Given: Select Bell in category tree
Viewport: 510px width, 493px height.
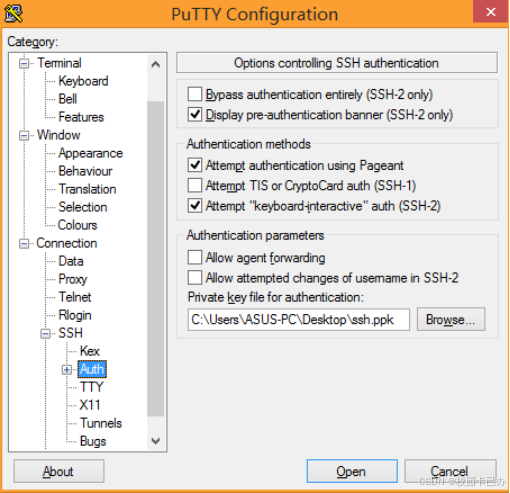Looking at the screenshot, I should [68, 99].
